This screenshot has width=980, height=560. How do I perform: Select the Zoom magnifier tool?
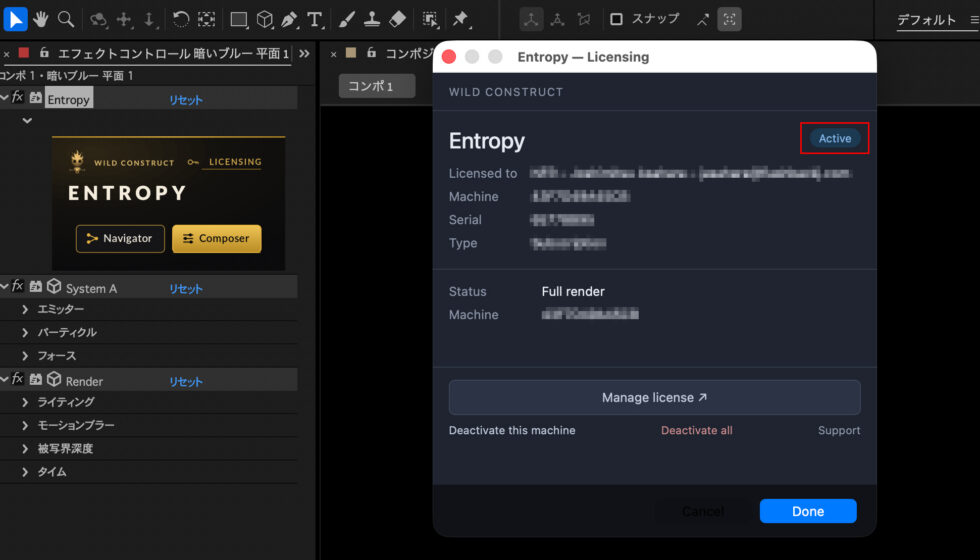point(66,19)
